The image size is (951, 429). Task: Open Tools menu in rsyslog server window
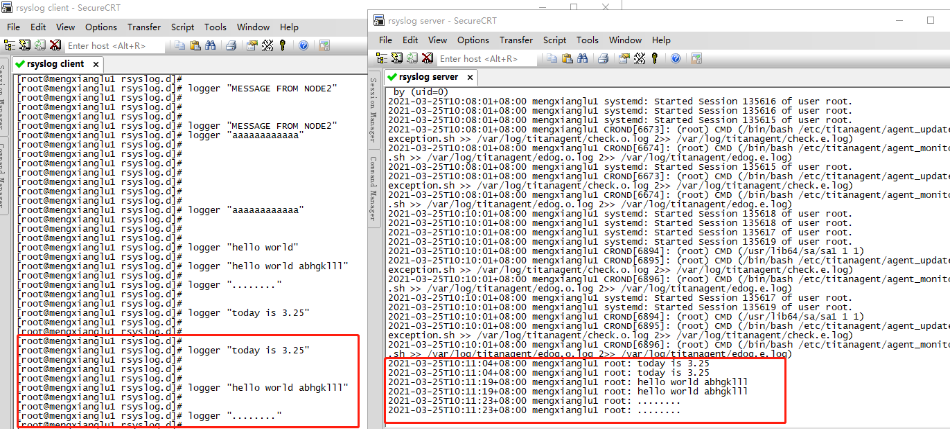(587, 40)
